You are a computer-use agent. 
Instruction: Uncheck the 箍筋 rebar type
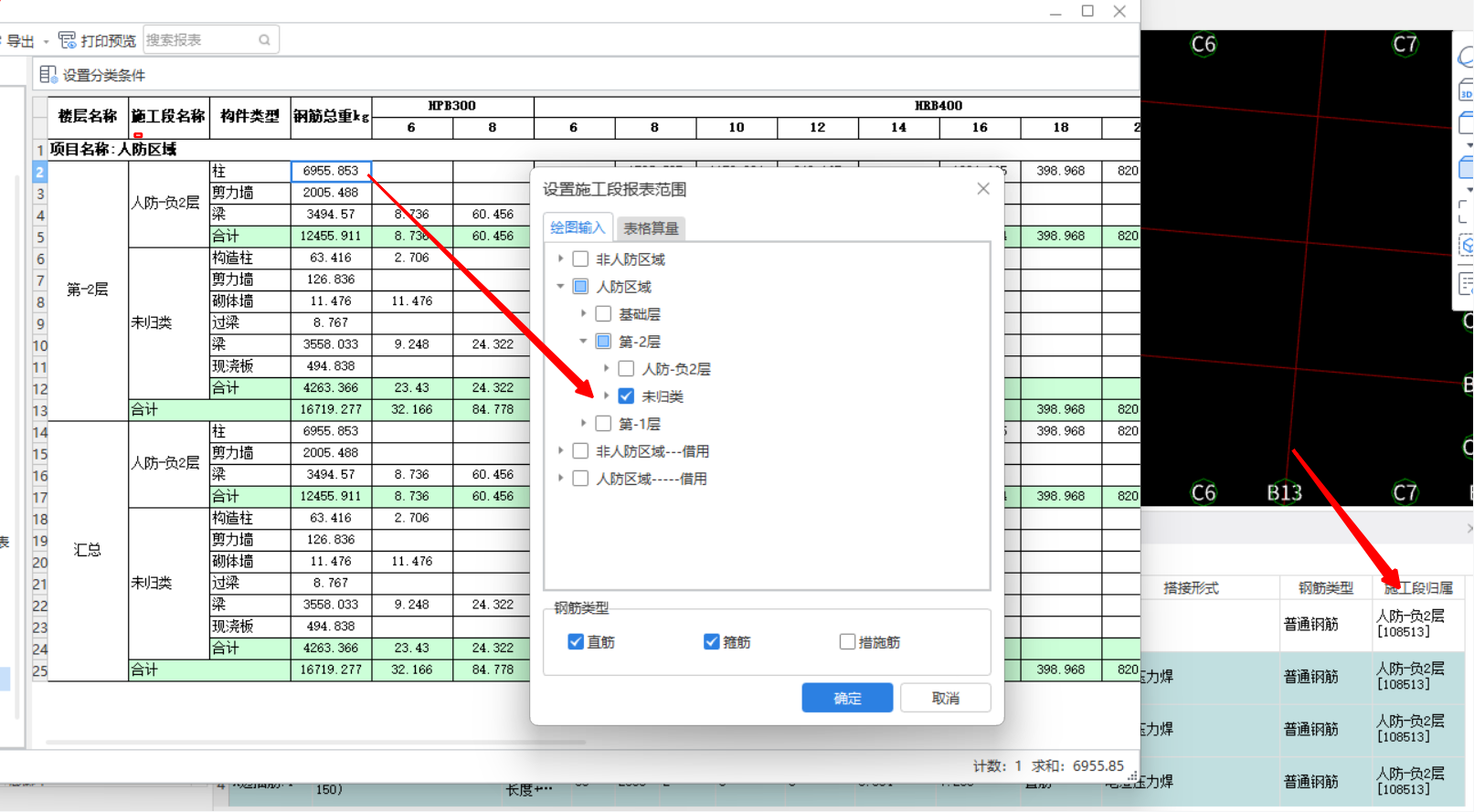tap(711, 642)
